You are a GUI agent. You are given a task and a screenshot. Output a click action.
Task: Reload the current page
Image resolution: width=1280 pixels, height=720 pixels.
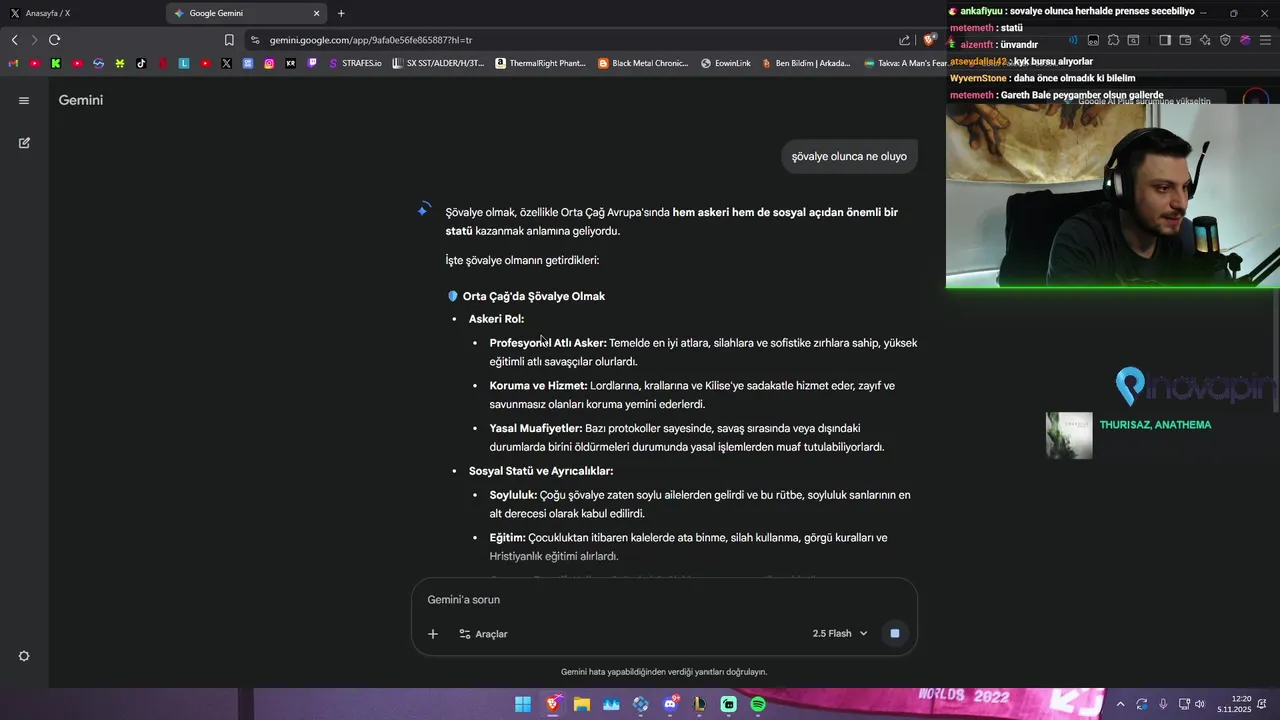54,40
